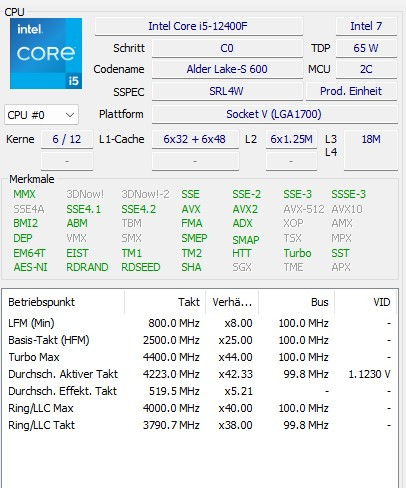Click the Betriebspunkt column header

coord(63,302)
